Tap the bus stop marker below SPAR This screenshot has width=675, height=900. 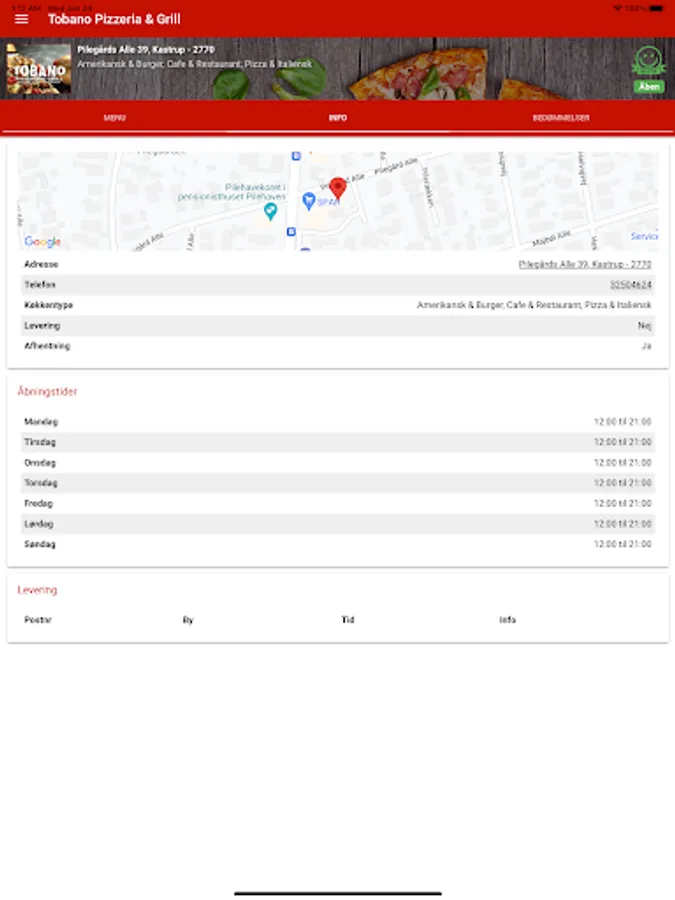pyautogui.click(x=291, y=231)
